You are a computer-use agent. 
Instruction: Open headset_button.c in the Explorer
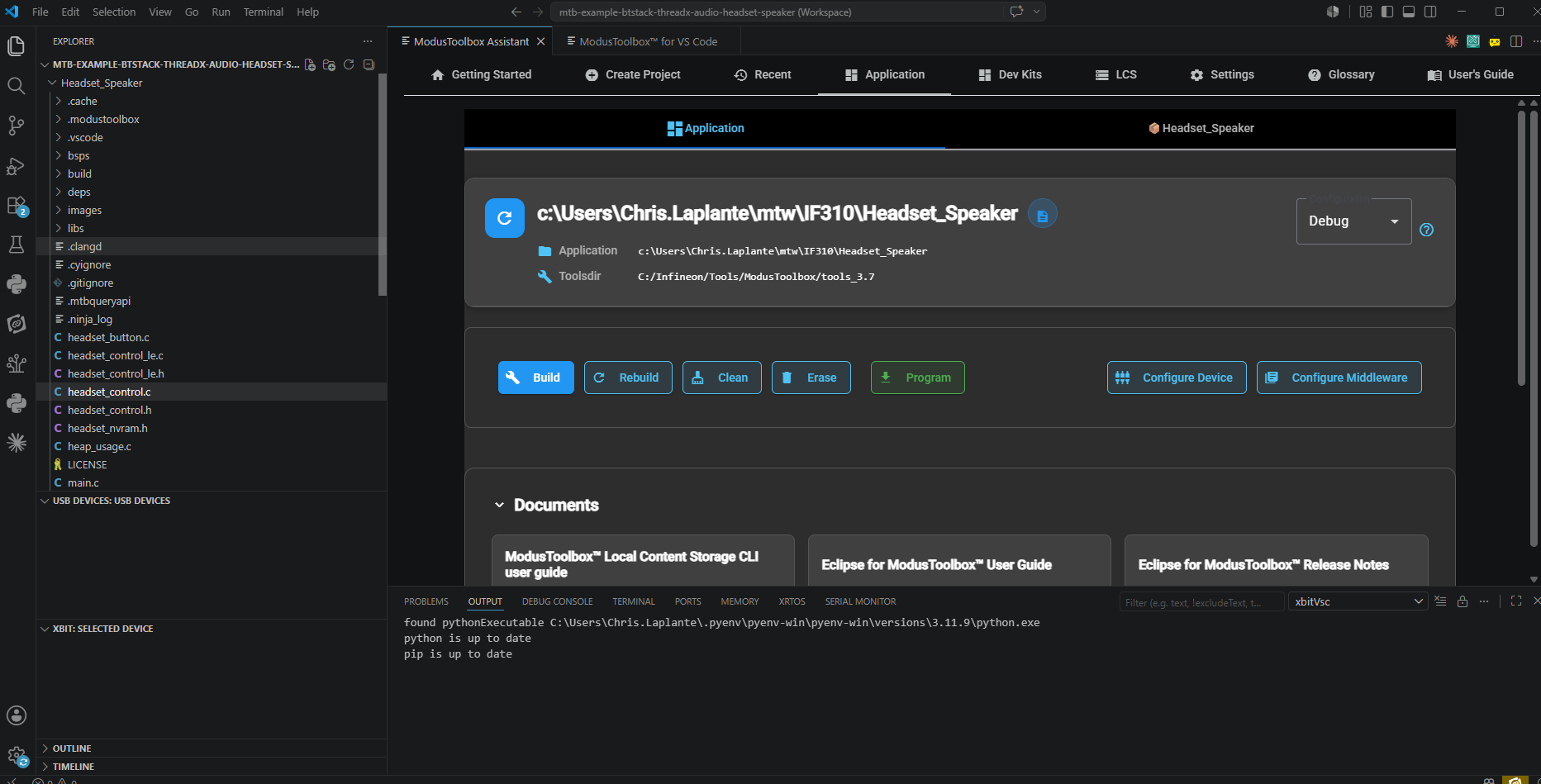point(212,337)
